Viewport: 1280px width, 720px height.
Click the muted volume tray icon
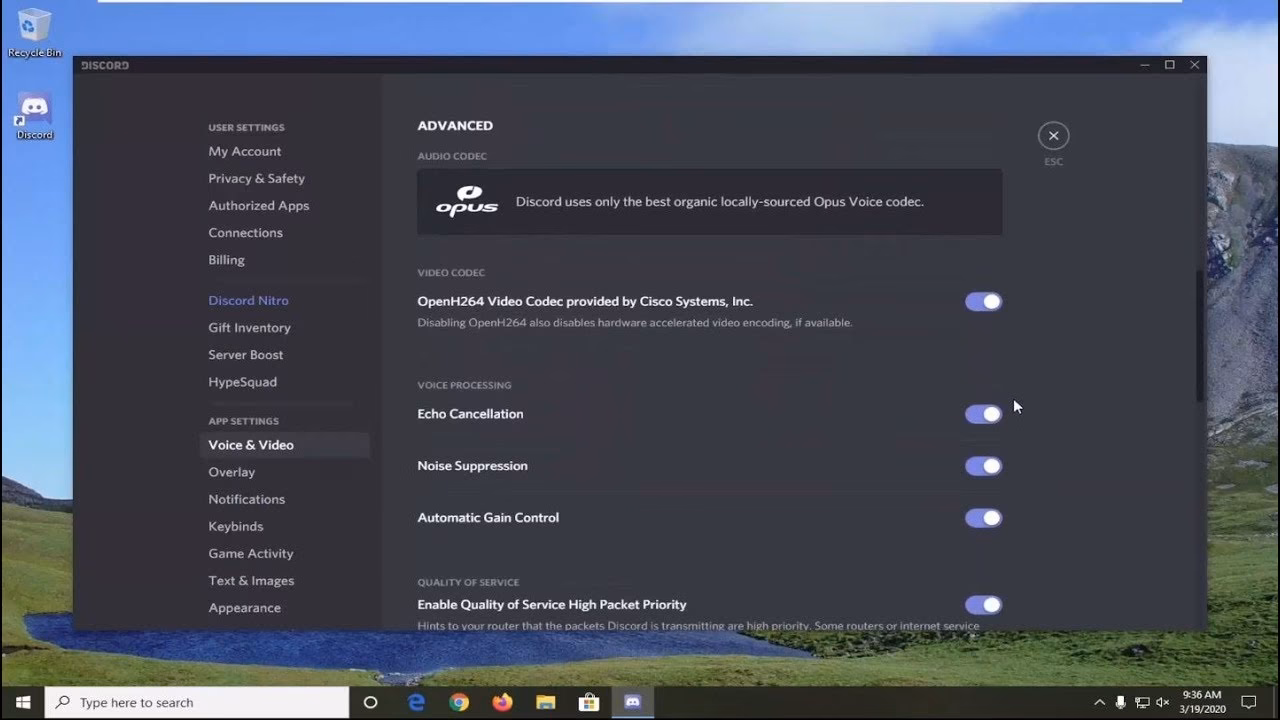click(x=1163, y=702)
